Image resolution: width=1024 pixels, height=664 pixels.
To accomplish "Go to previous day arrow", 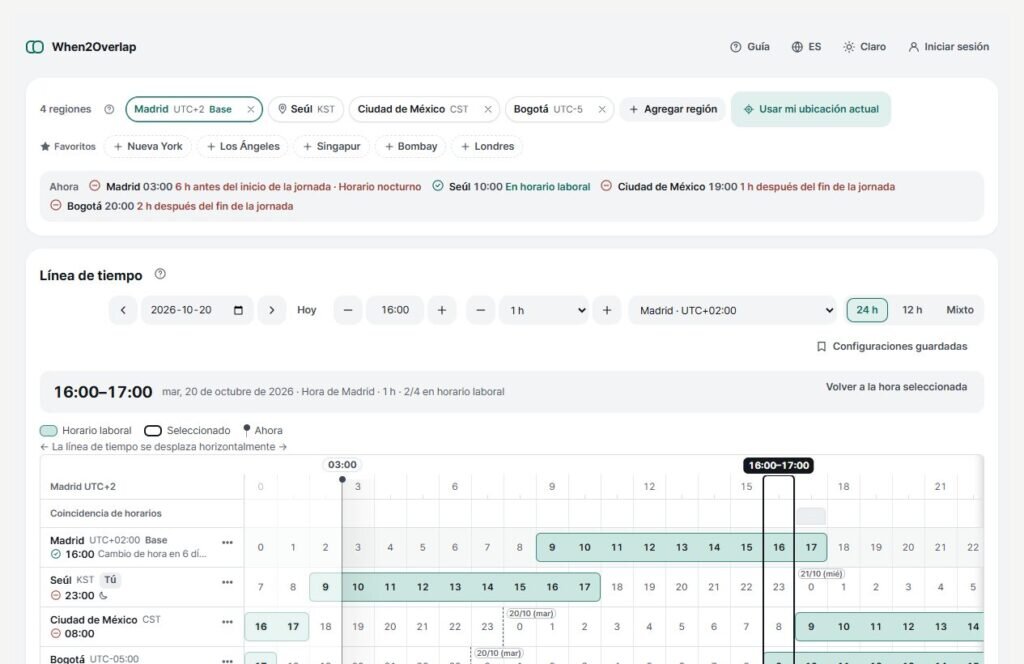I will [x=123, y=310].
